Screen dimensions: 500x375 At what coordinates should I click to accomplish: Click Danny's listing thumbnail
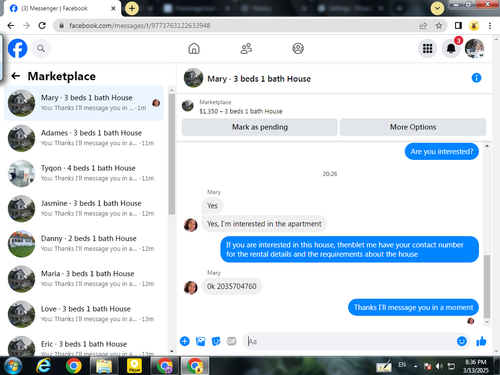click(x=21, y=244)
